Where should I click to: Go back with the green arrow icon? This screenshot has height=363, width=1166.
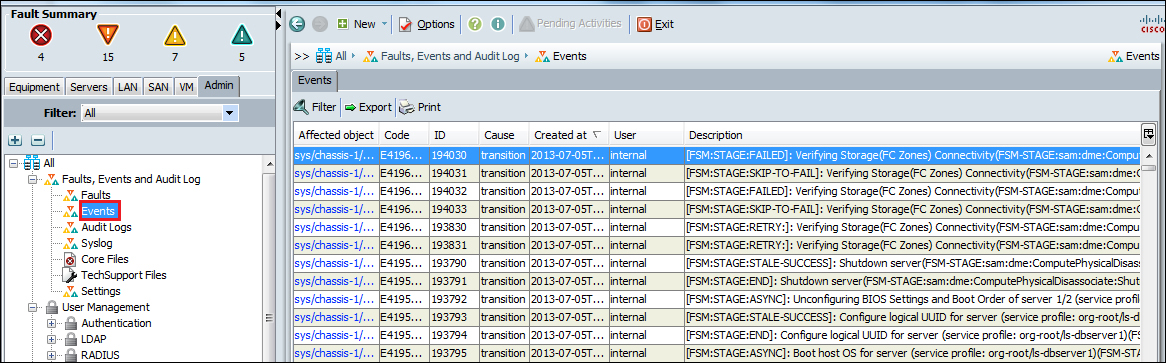pyautogui.click(x=297, y=24)
